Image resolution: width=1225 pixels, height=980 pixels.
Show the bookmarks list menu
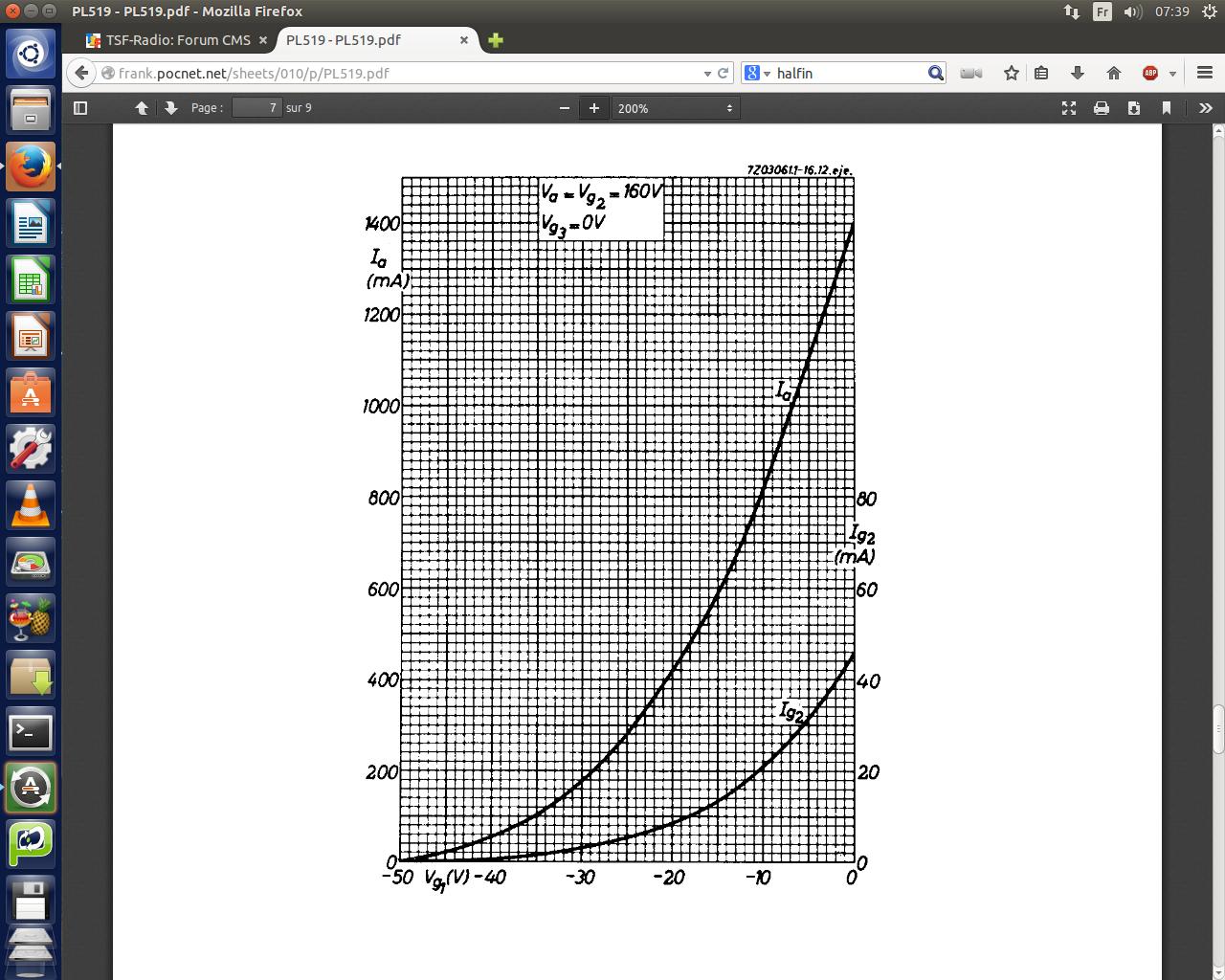(x=1041, y=73)
